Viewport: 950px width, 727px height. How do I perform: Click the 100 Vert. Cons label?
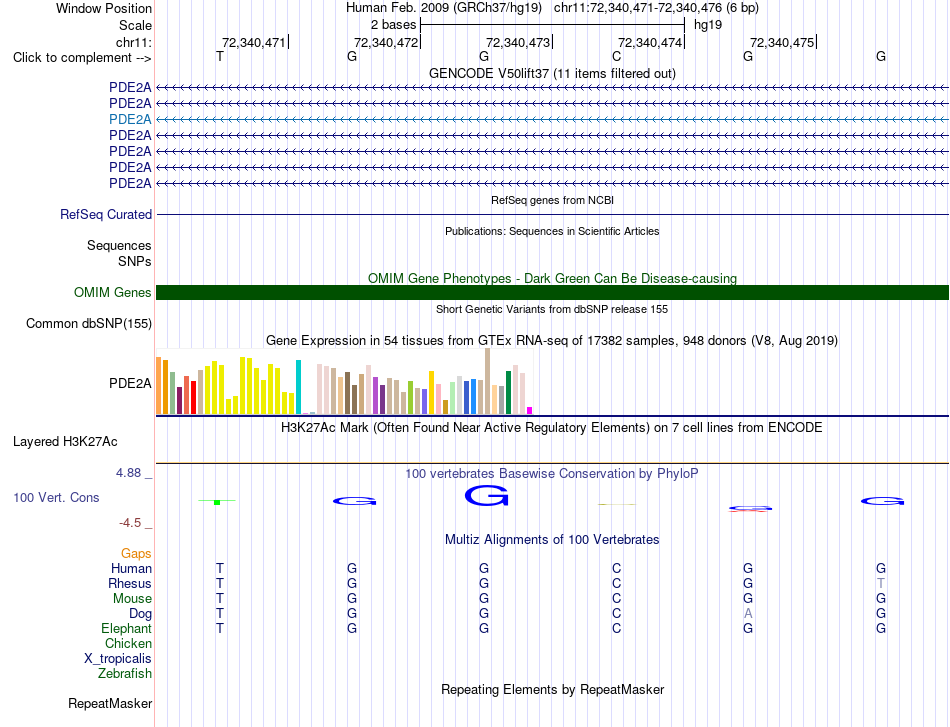point(56,497)
